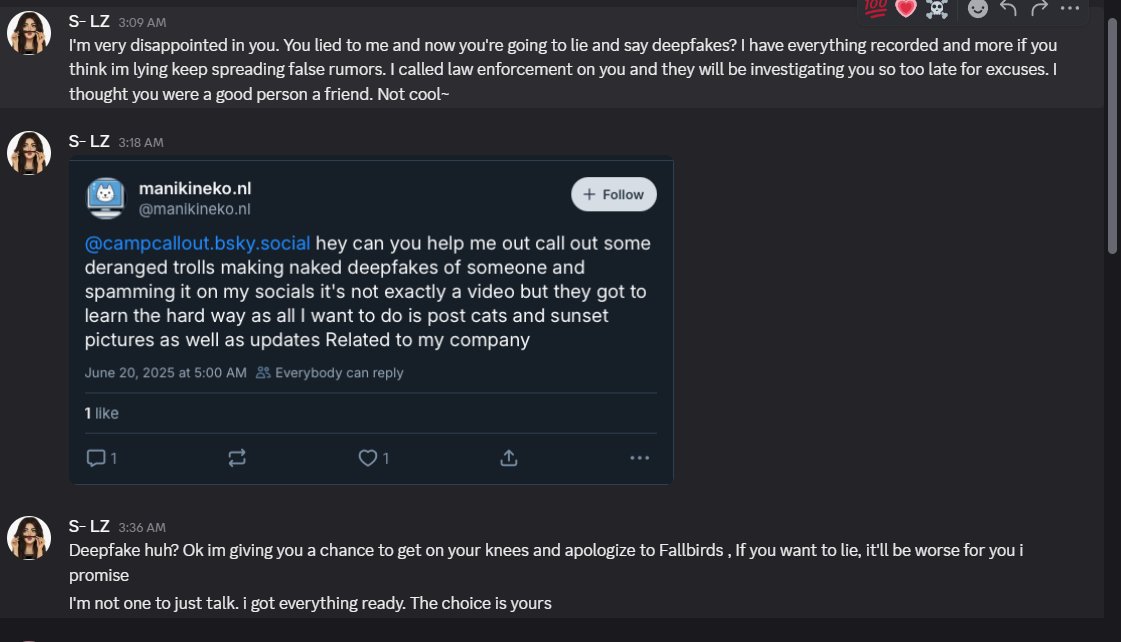This screenshot has height=642, width=1121.
Task: Forward the message with right arrow
Action: tap(1039, 9)
